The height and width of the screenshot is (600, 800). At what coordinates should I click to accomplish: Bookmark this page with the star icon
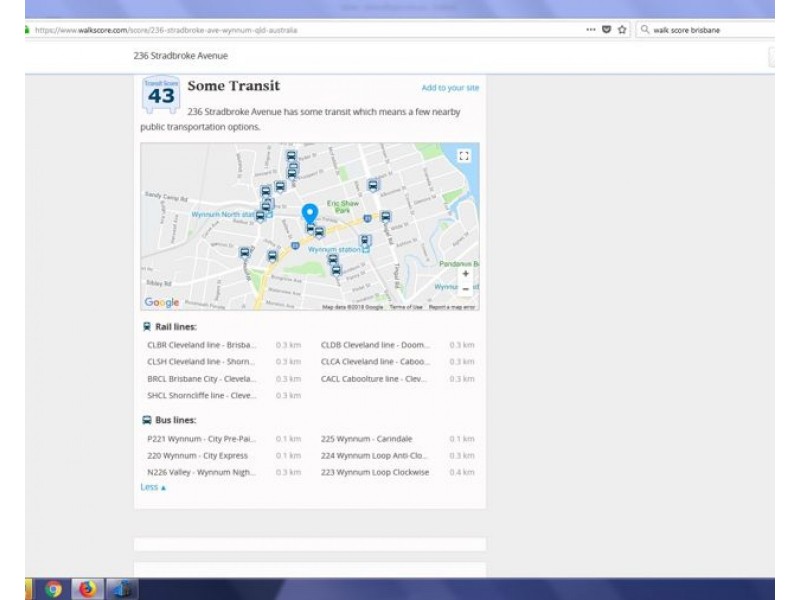pos(622,30)
